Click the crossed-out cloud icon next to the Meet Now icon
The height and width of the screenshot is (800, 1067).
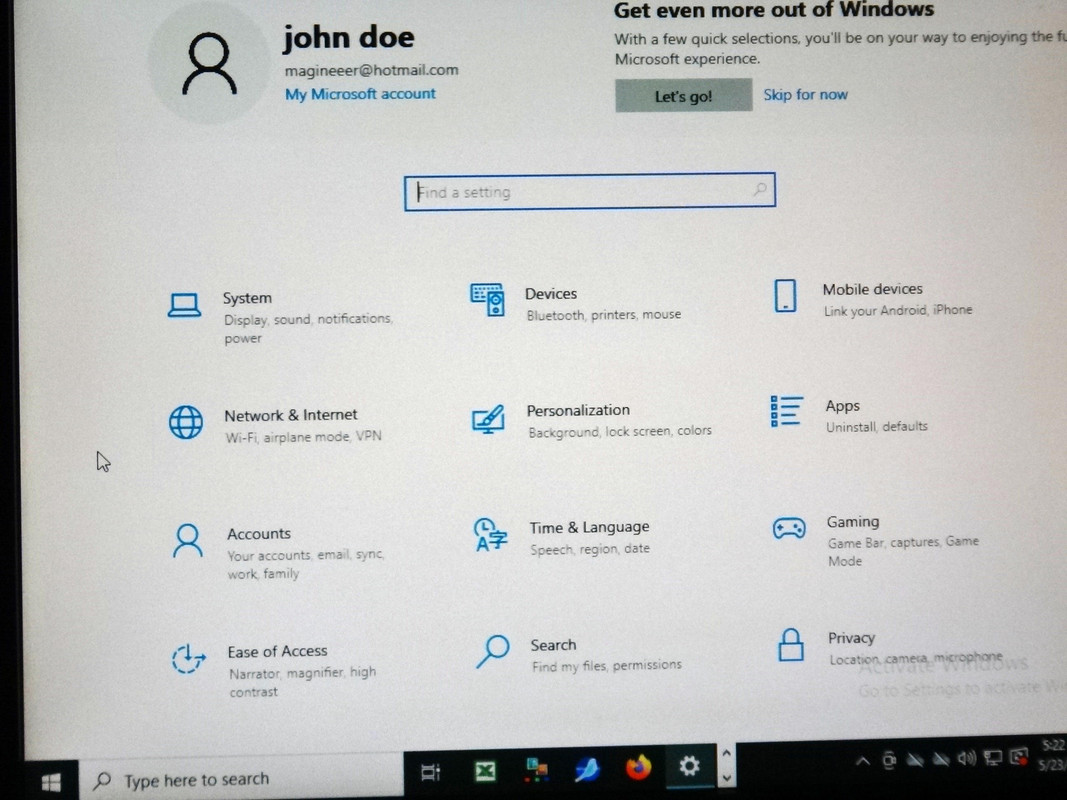click(x=915, y=759)
